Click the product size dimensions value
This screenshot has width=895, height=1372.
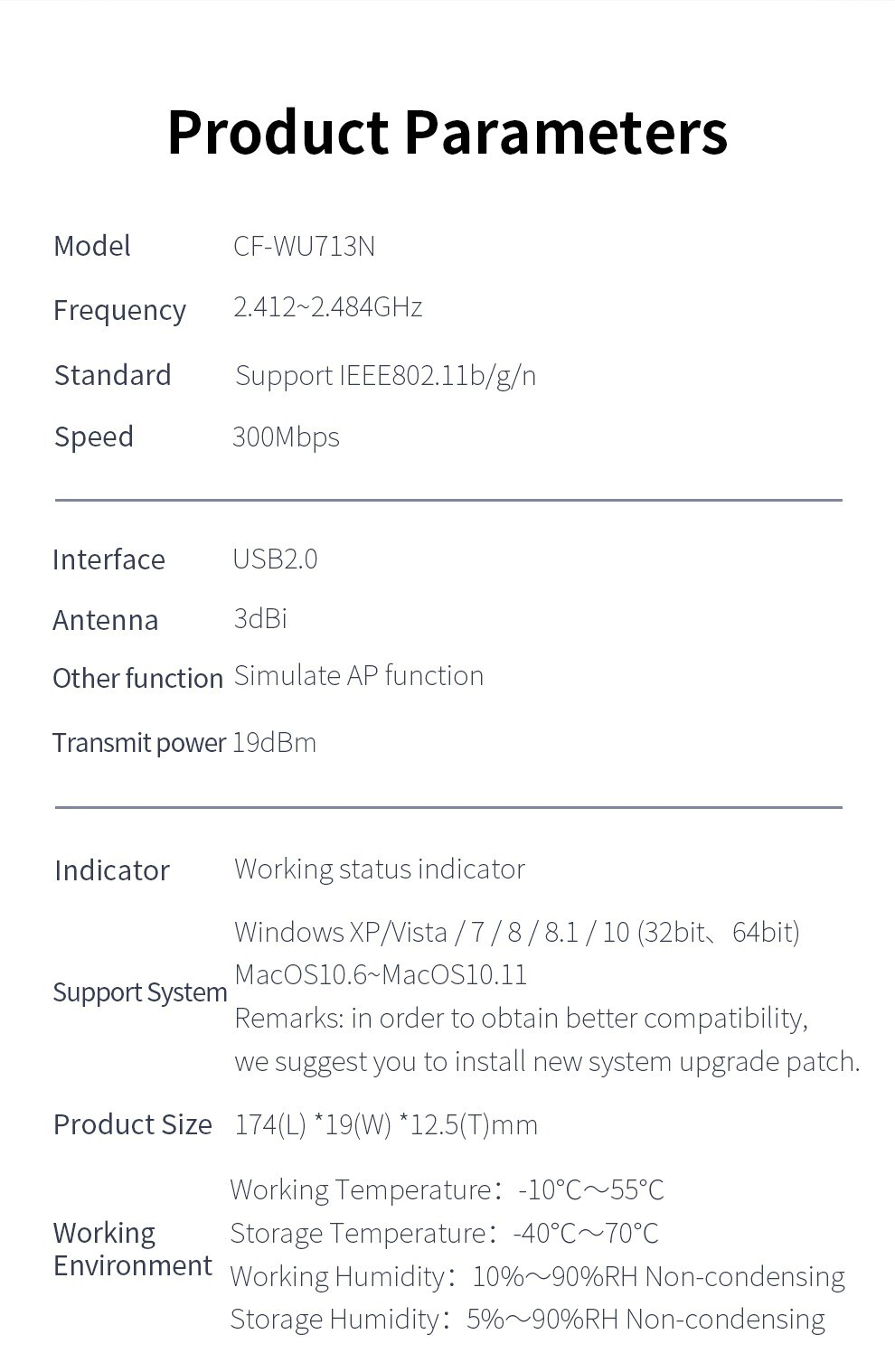[x=386, y=1125]
